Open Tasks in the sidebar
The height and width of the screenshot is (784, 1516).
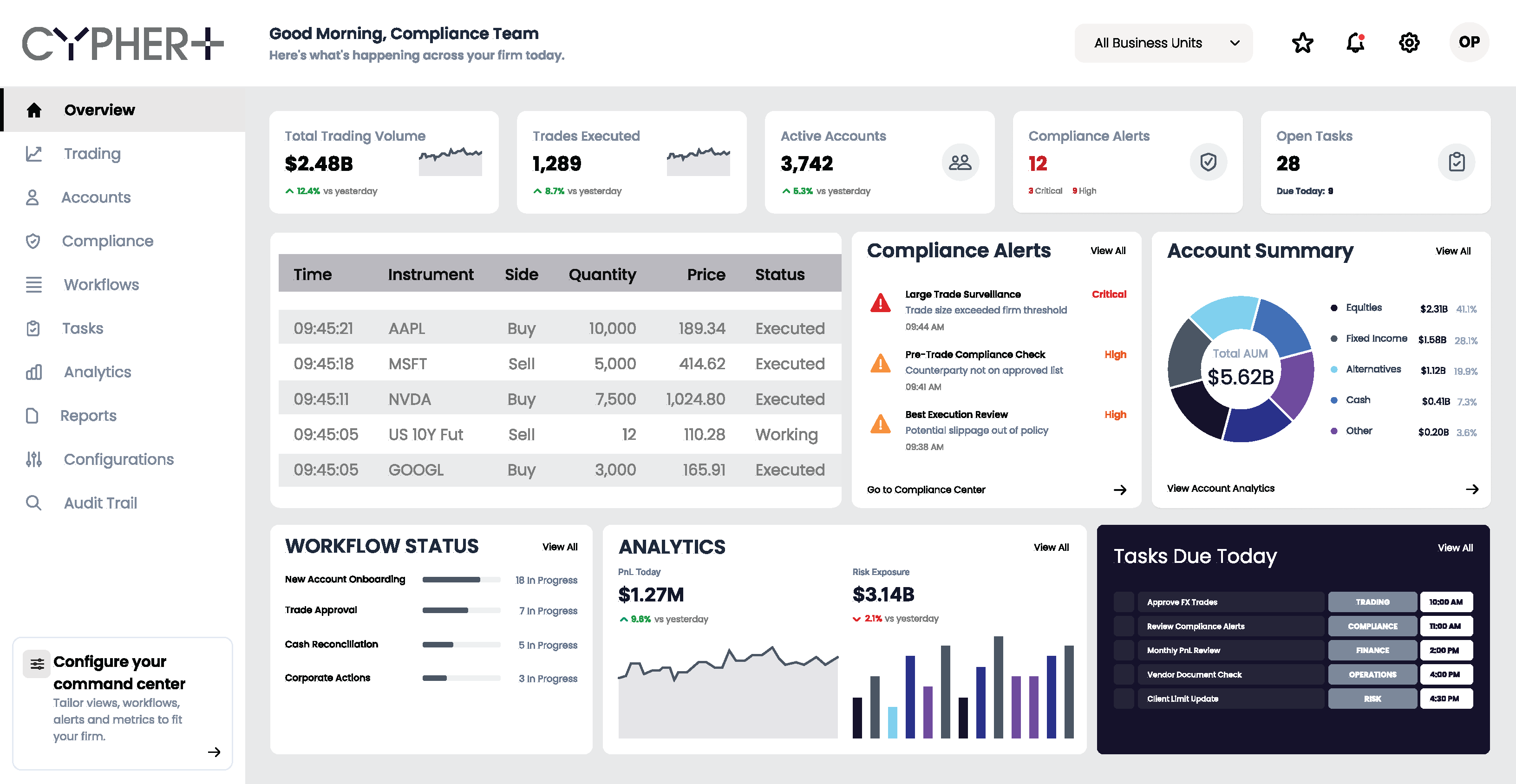tap(123, 328)
